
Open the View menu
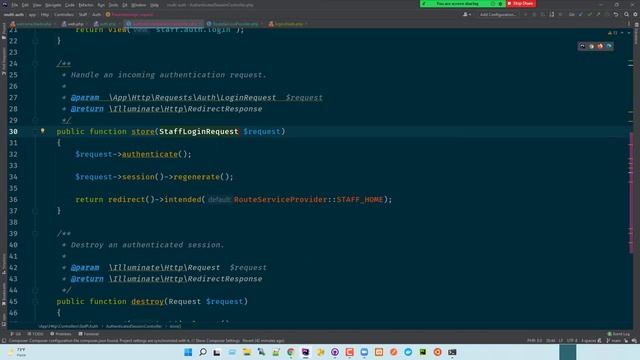point(37,5)
